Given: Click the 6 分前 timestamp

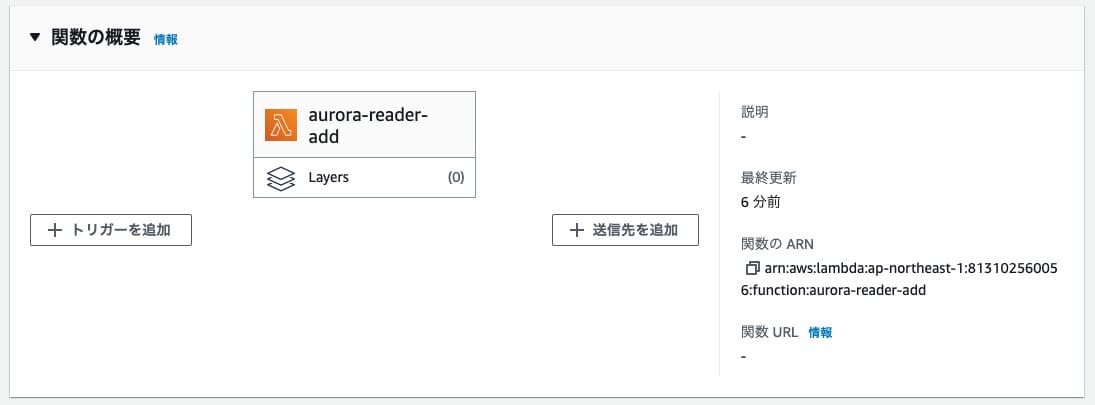Looking at the screenshot, I should coord(761,202).
